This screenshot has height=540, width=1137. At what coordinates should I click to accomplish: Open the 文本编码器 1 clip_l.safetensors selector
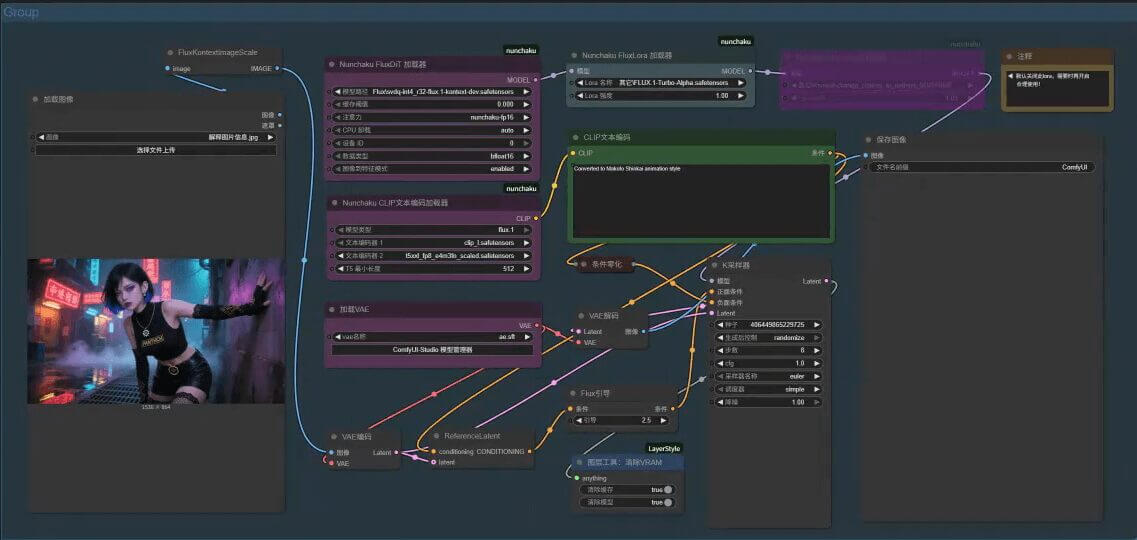433,243
